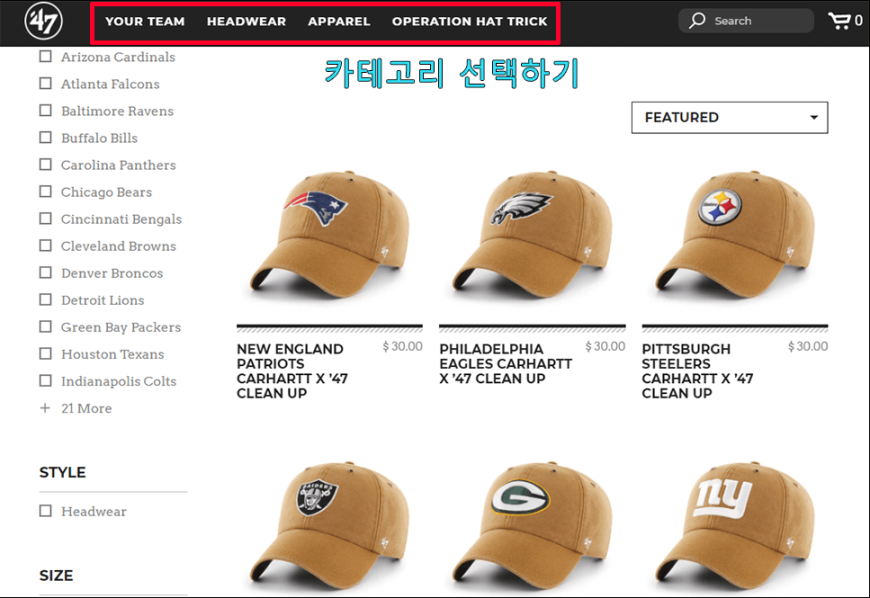Click the SIZE filter heading
The height and width of the screenshot is (598, 870).
coord(56,576)
